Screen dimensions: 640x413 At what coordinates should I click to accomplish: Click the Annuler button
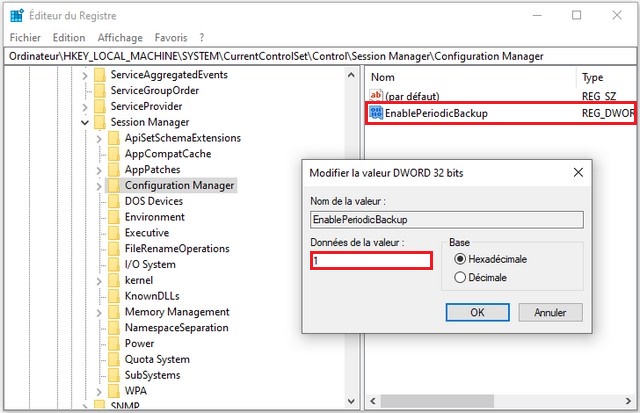(x=550, y=312)
